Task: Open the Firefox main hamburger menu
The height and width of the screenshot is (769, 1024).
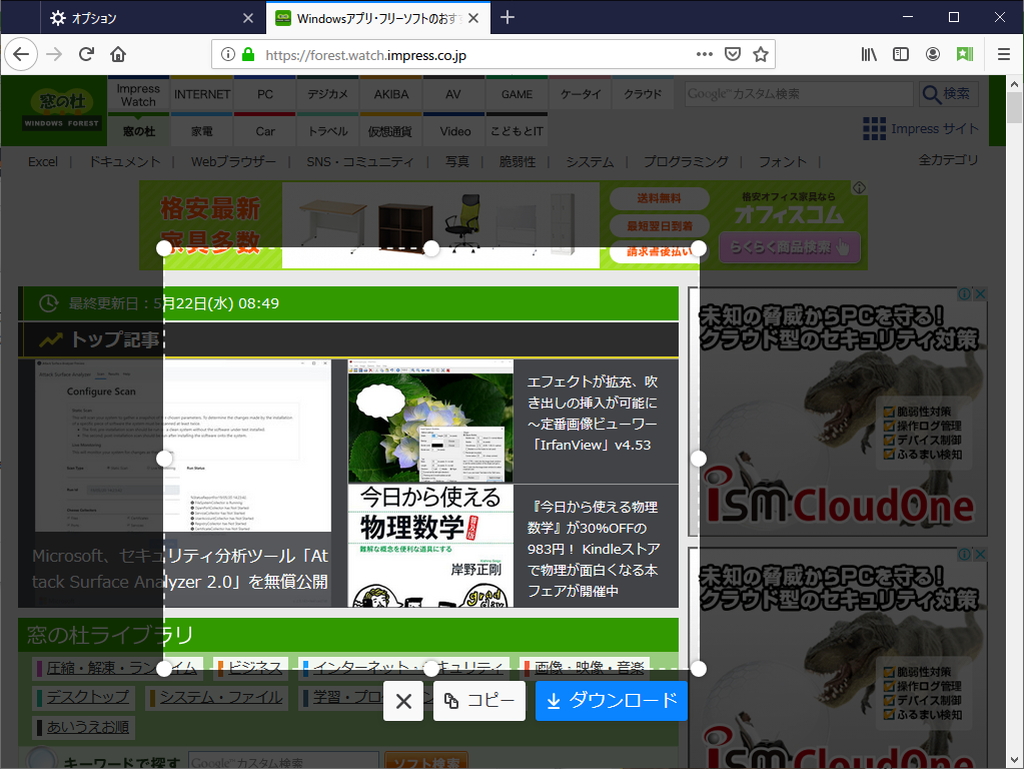Action: [1002, 54]
